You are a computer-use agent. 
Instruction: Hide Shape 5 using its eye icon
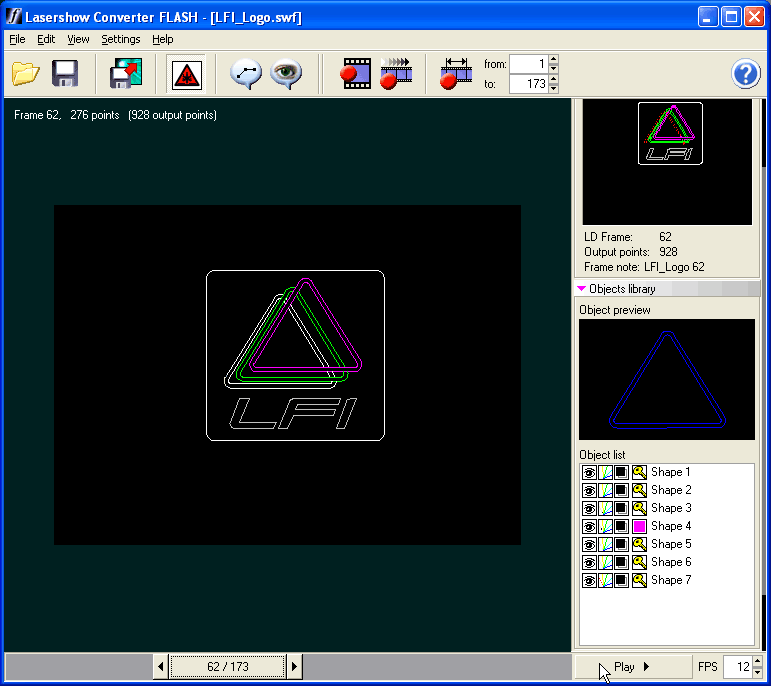click(589, 544)
